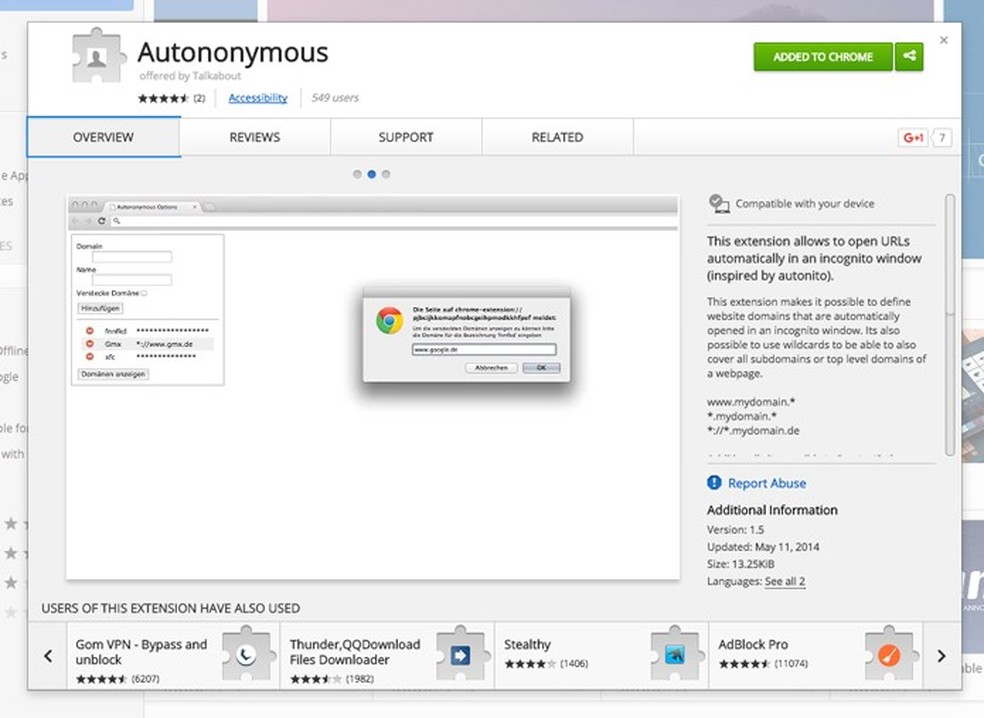Open the Support tab
This screenshot has width=984, height=718.
405,137
